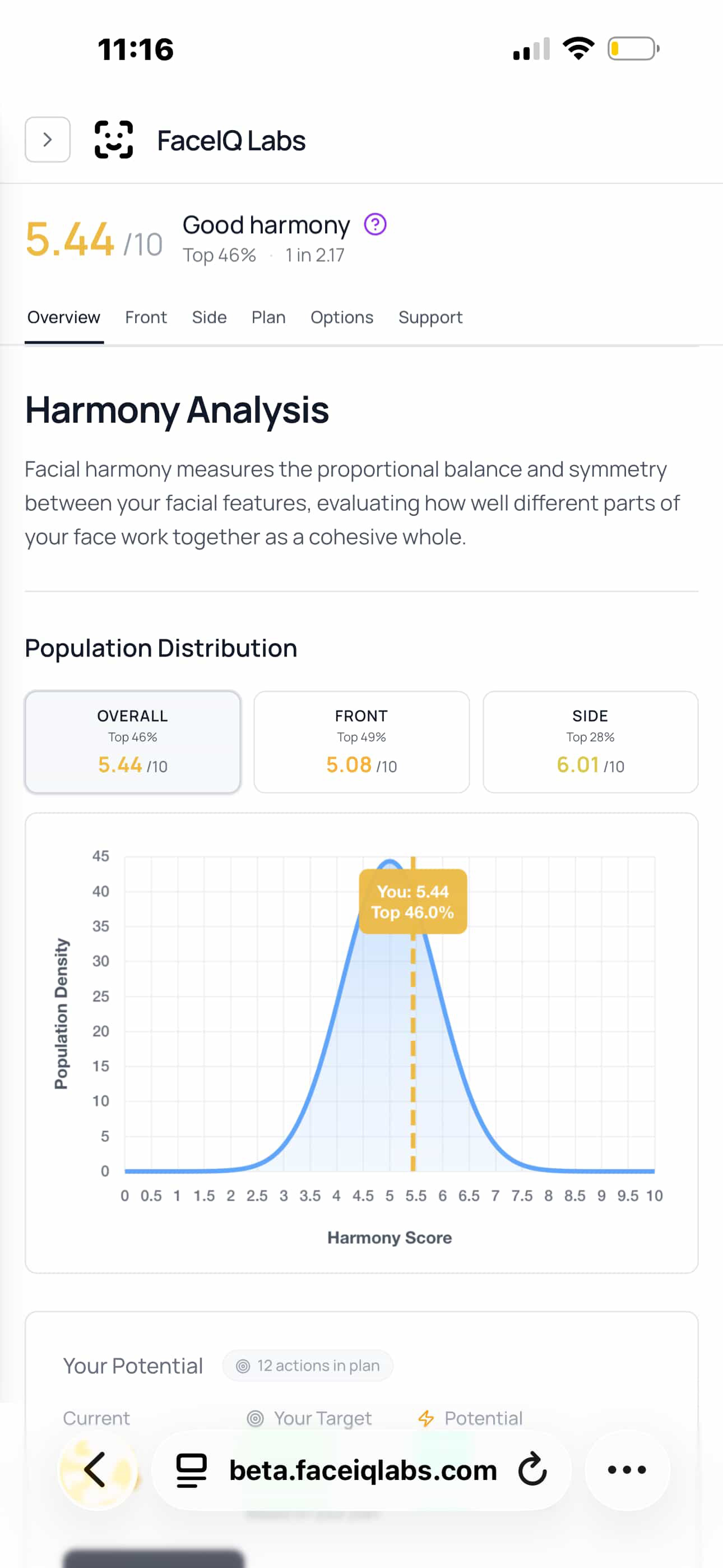Viewport: 723px width, 1568px height.
Task: Expand the sidebar chevron button
Action: (48, 140)
